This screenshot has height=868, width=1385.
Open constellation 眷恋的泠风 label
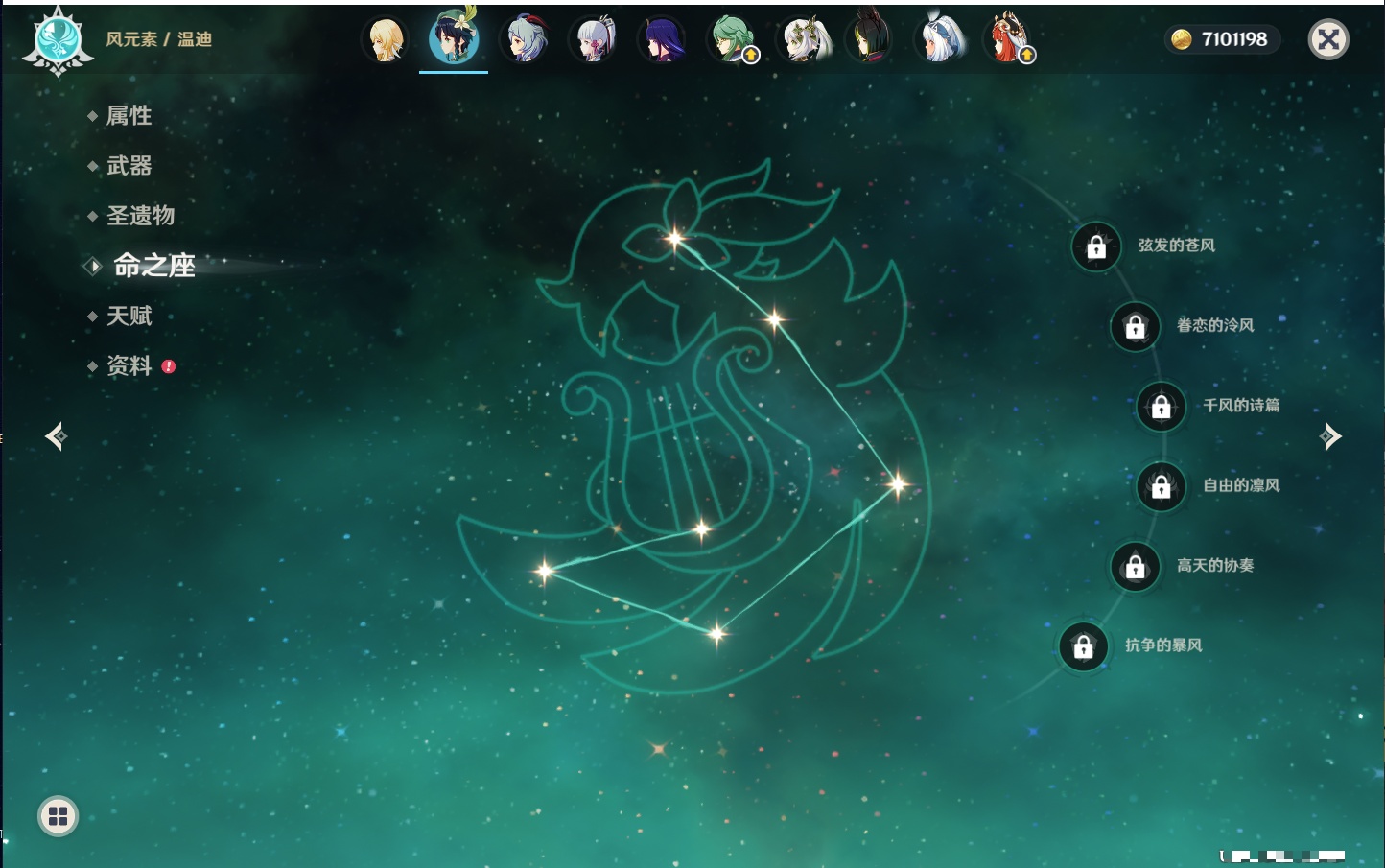pyautogui.click(x=1215, y=325)
